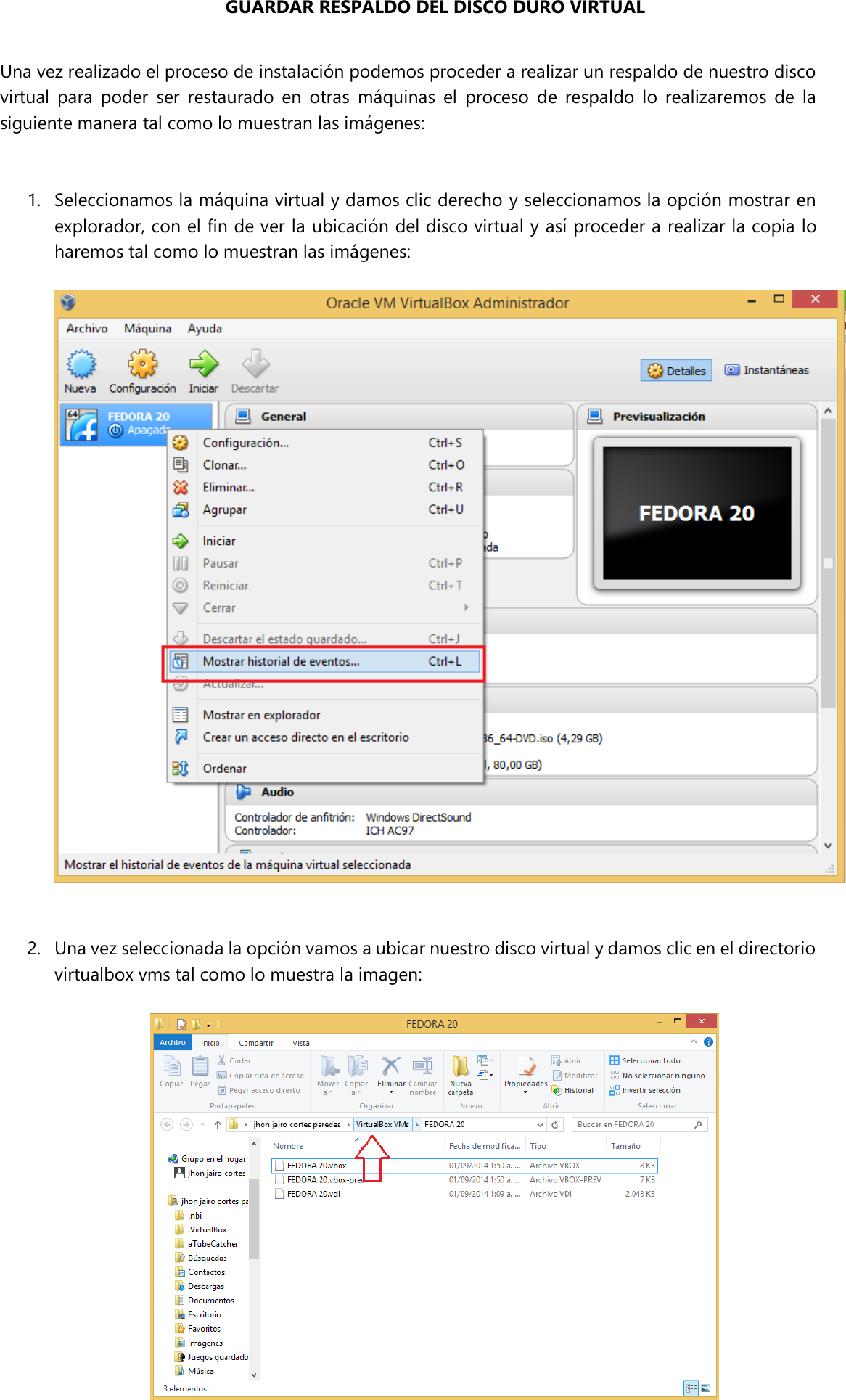The width and height of the screenshot is (846, 1400).
Task: Click the up-one-level arrow in Explorer
Action: point(218,1125)
